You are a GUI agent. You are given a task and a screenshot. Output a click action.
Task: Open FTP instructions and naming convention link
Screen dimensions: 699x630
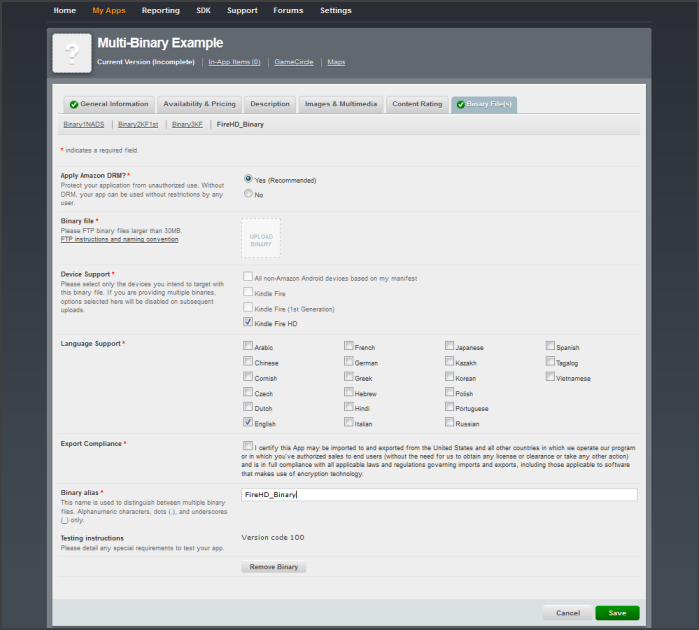point(119,240)
